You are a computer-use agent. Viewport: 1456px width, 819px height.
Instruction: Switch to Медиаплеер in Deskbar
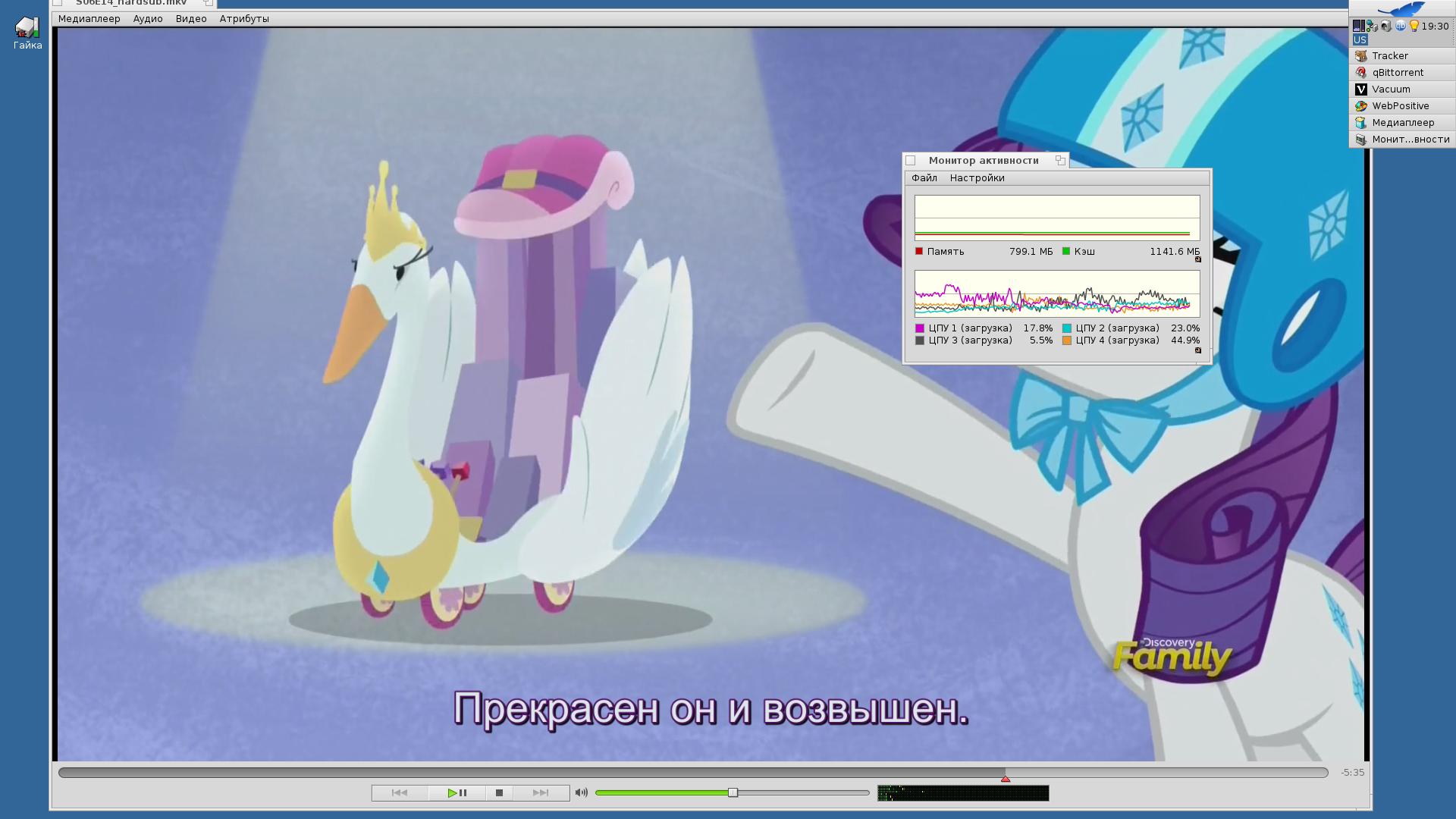coord(1402,123)
